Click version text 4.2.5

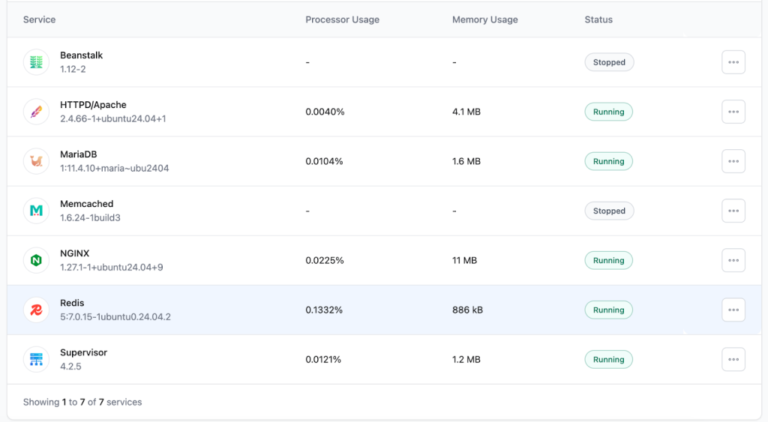(x=71, y=366)
